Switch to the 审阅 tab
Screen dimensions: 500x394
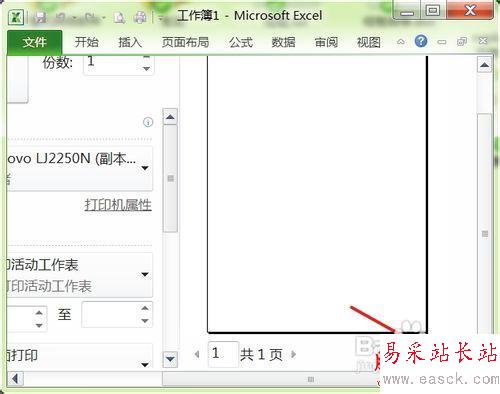pyautogui.click(x=326, y=42)
